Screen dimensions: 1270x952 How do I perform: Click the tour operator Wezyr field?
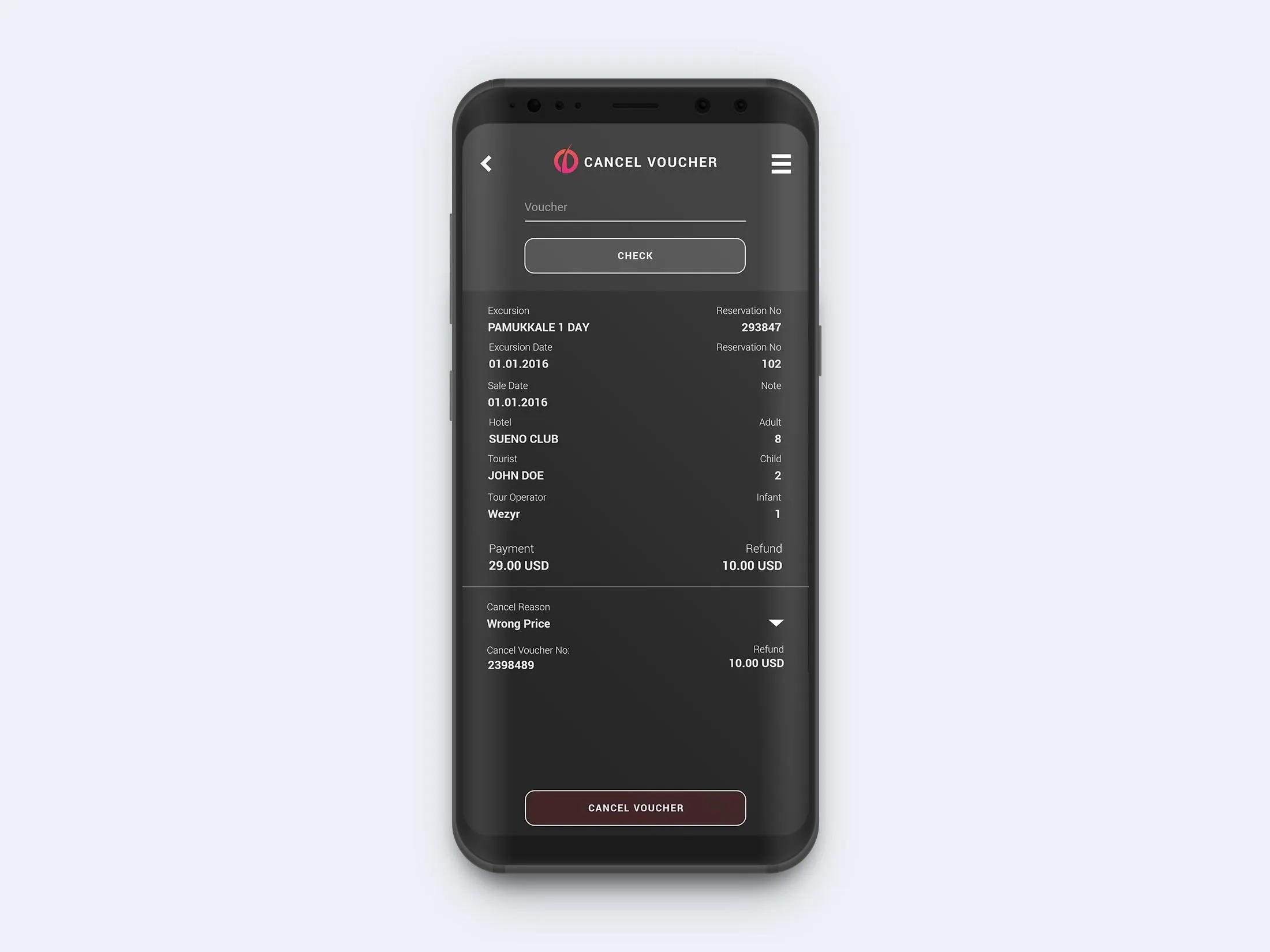(504, 513)
